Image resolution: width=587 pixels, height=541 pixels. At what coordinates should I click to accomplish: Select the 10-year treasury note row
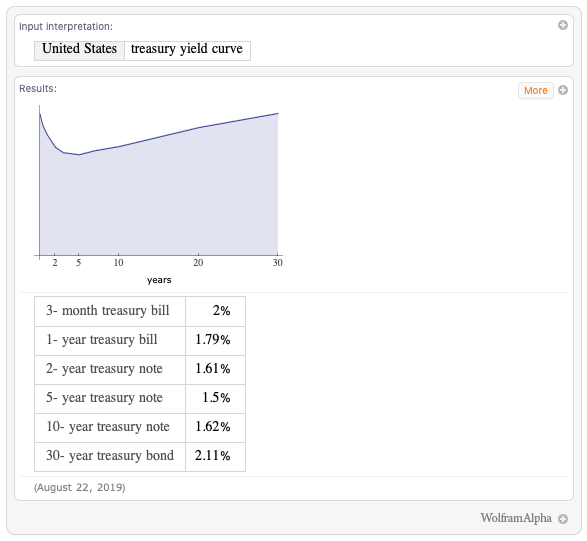pyautogui.click(x=140, y=428)
